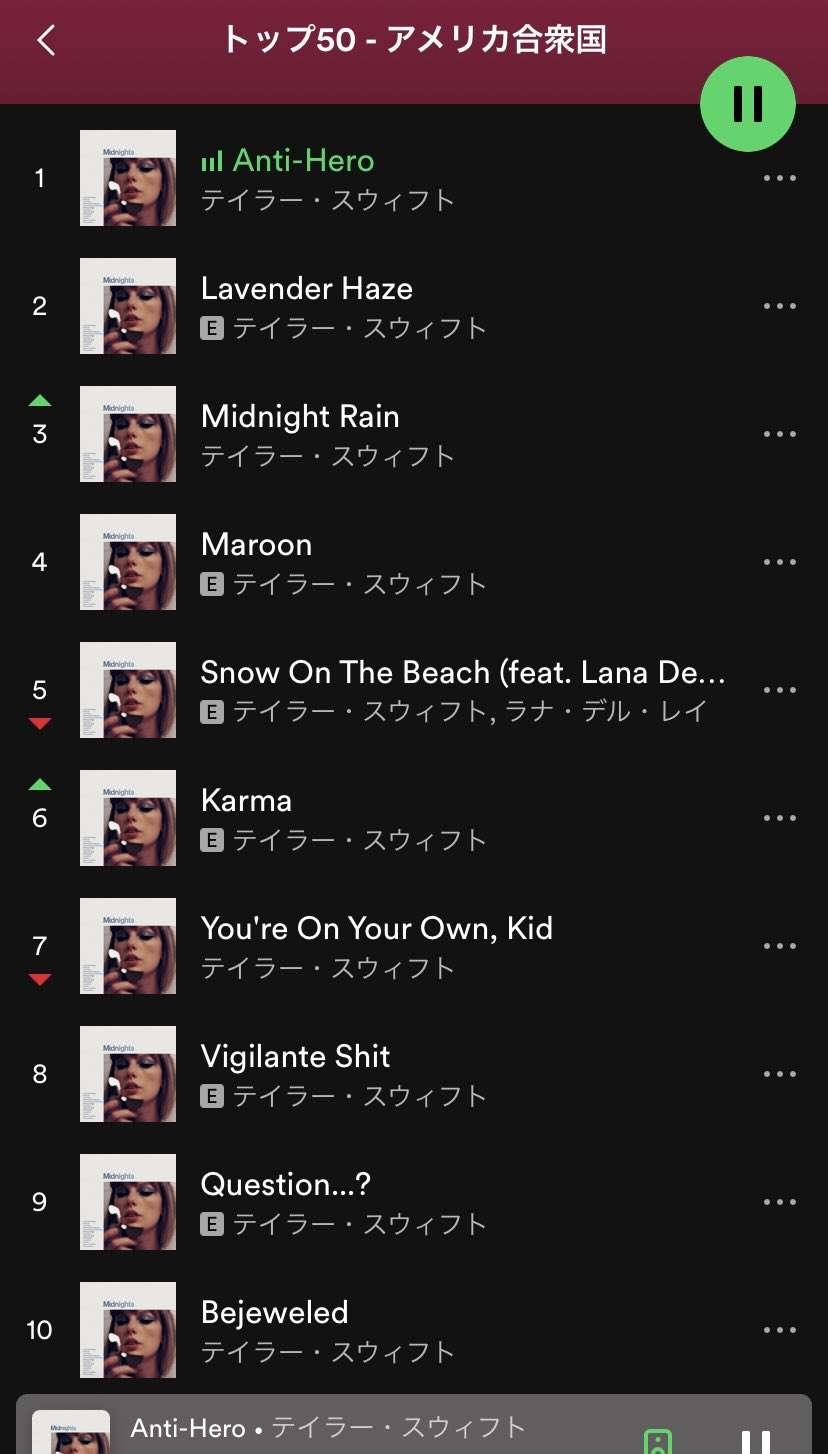Tap the back arrow in header
The width and height of the screenshot is (828, 1454).
(x=46, y=41)
